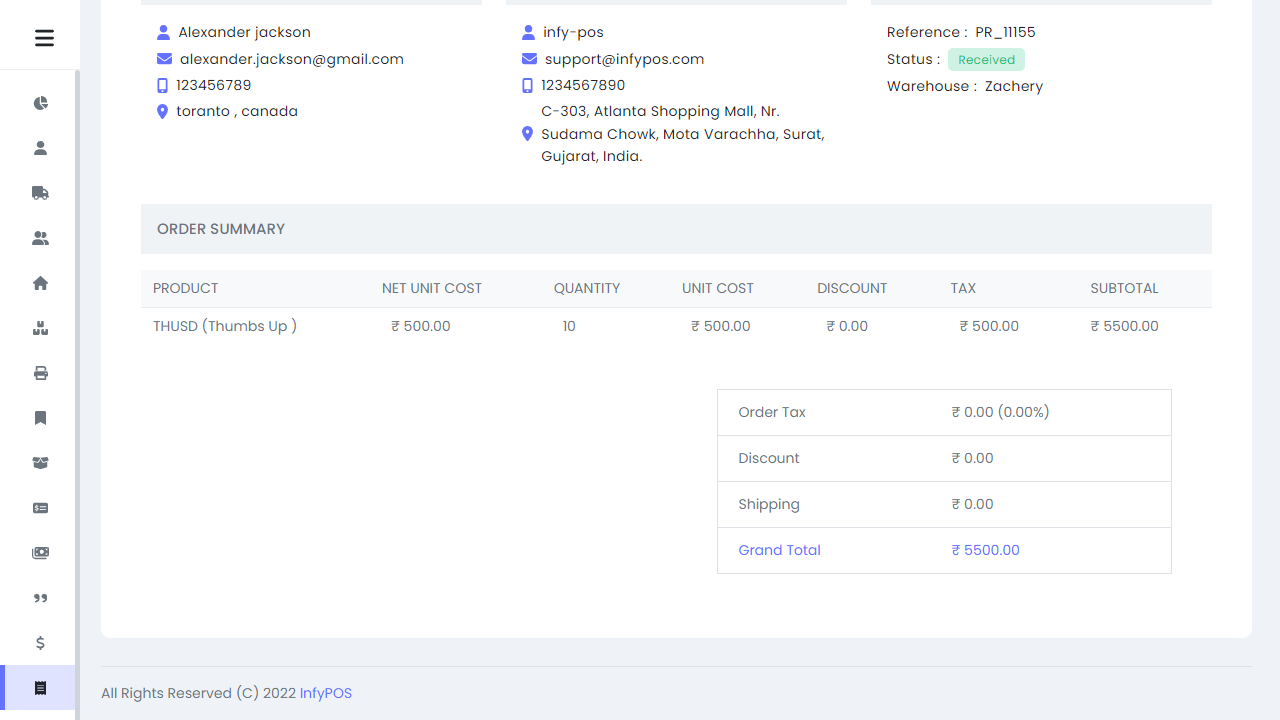Select the supplier email alexander.jackson@gmail.com
Image resolution: width=1280 pixels, height=720 pixels.
click(x=291, y=59)
